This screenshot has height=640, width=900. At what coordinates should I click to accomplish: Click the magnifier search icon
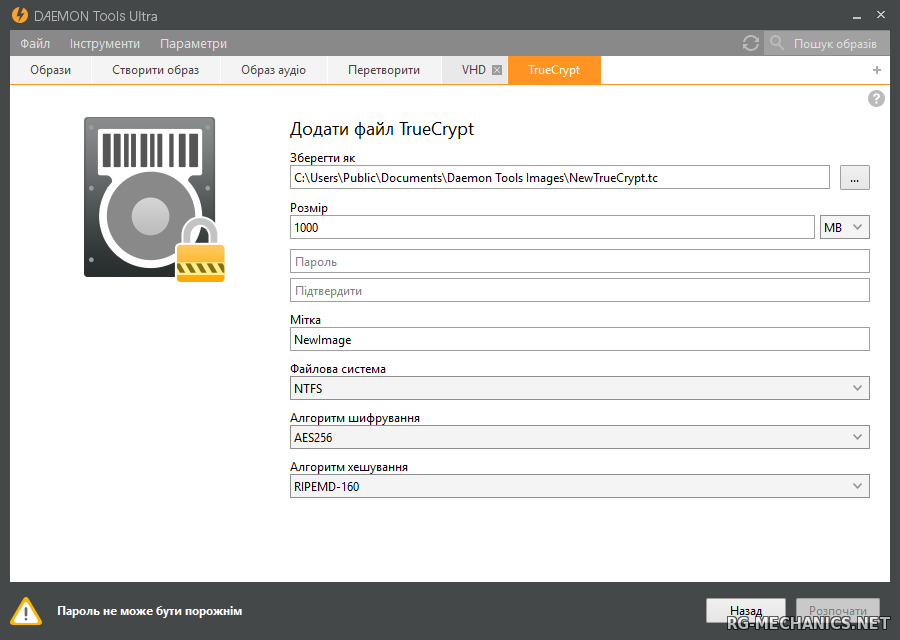[777, 43]
